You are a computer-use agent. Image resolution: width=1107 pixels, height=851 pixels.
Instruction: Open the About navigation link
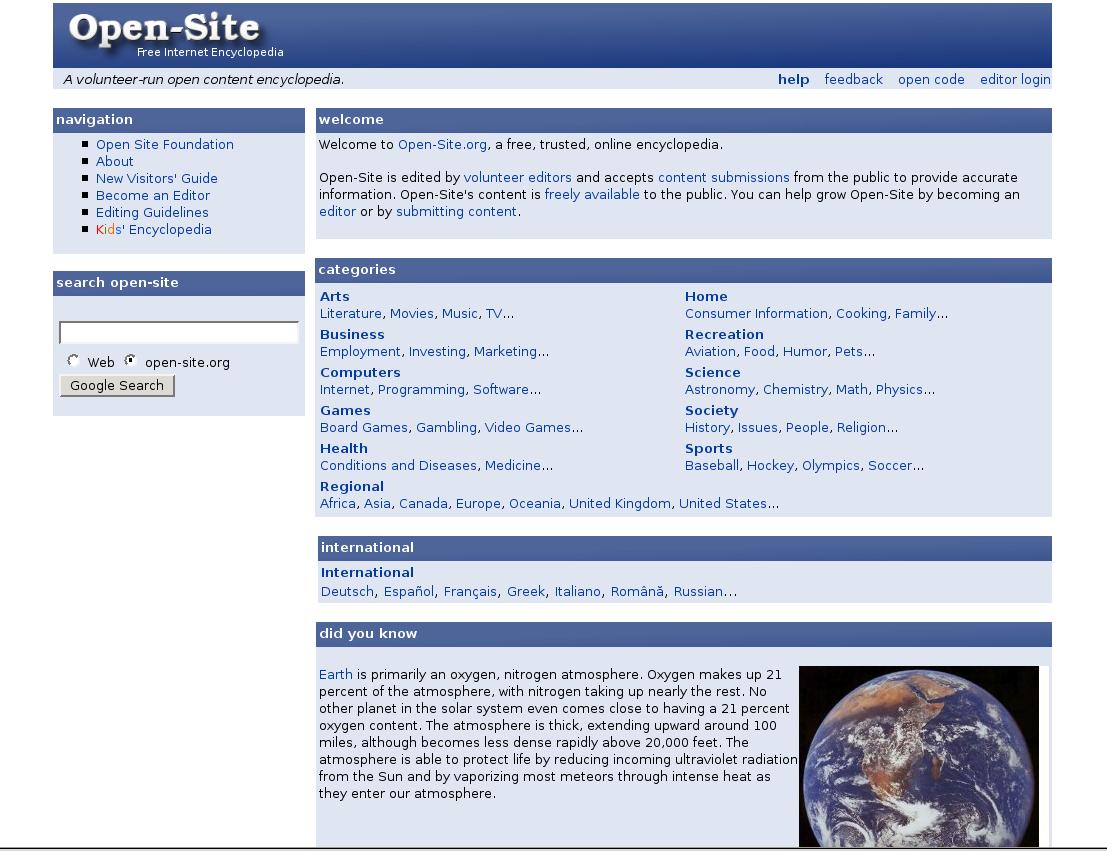[x=114, y=161]
